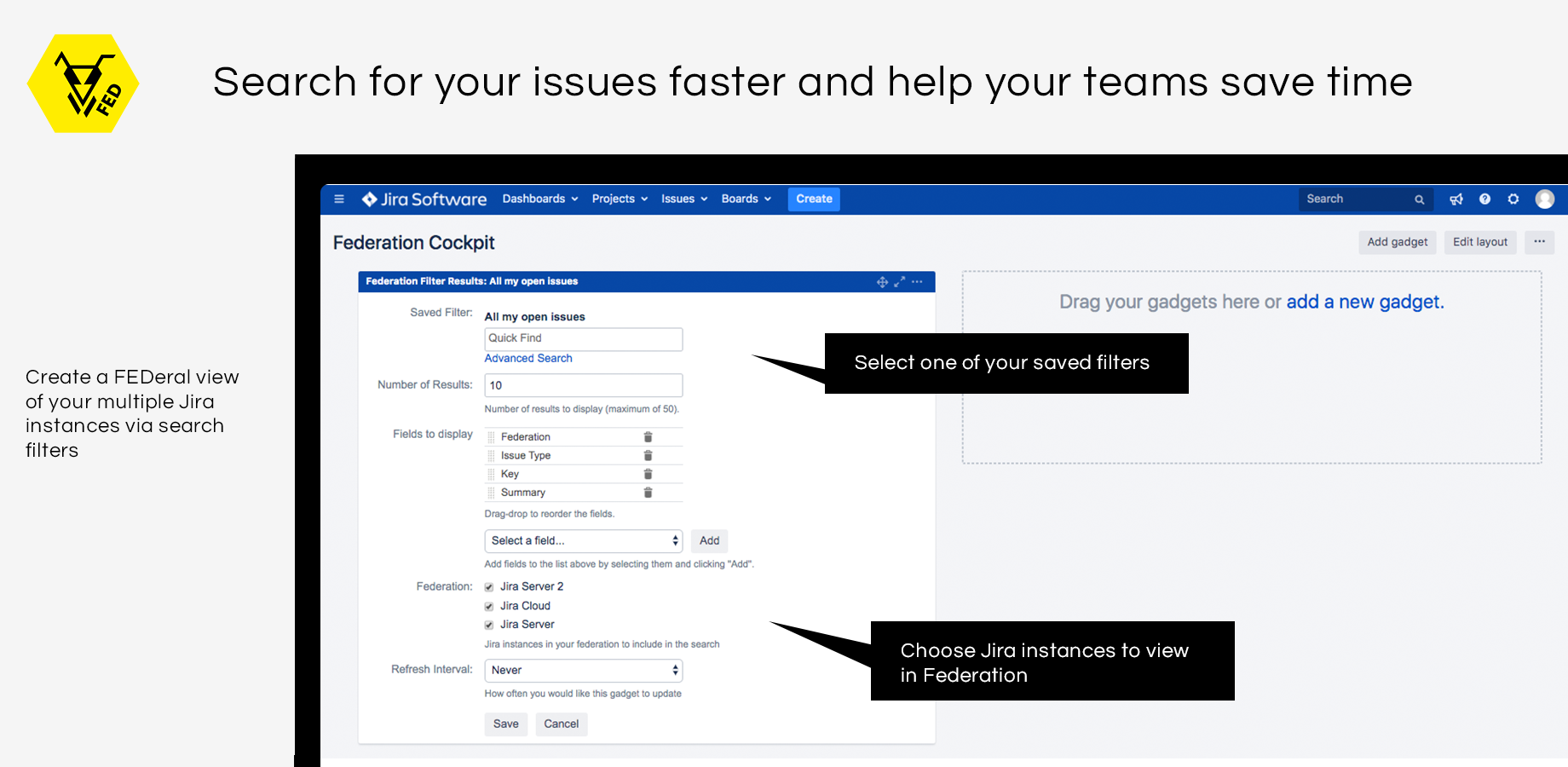Click the Jira Software logo
The height and width of the screenshot is (767, 1568).
(x=424, y=199)
